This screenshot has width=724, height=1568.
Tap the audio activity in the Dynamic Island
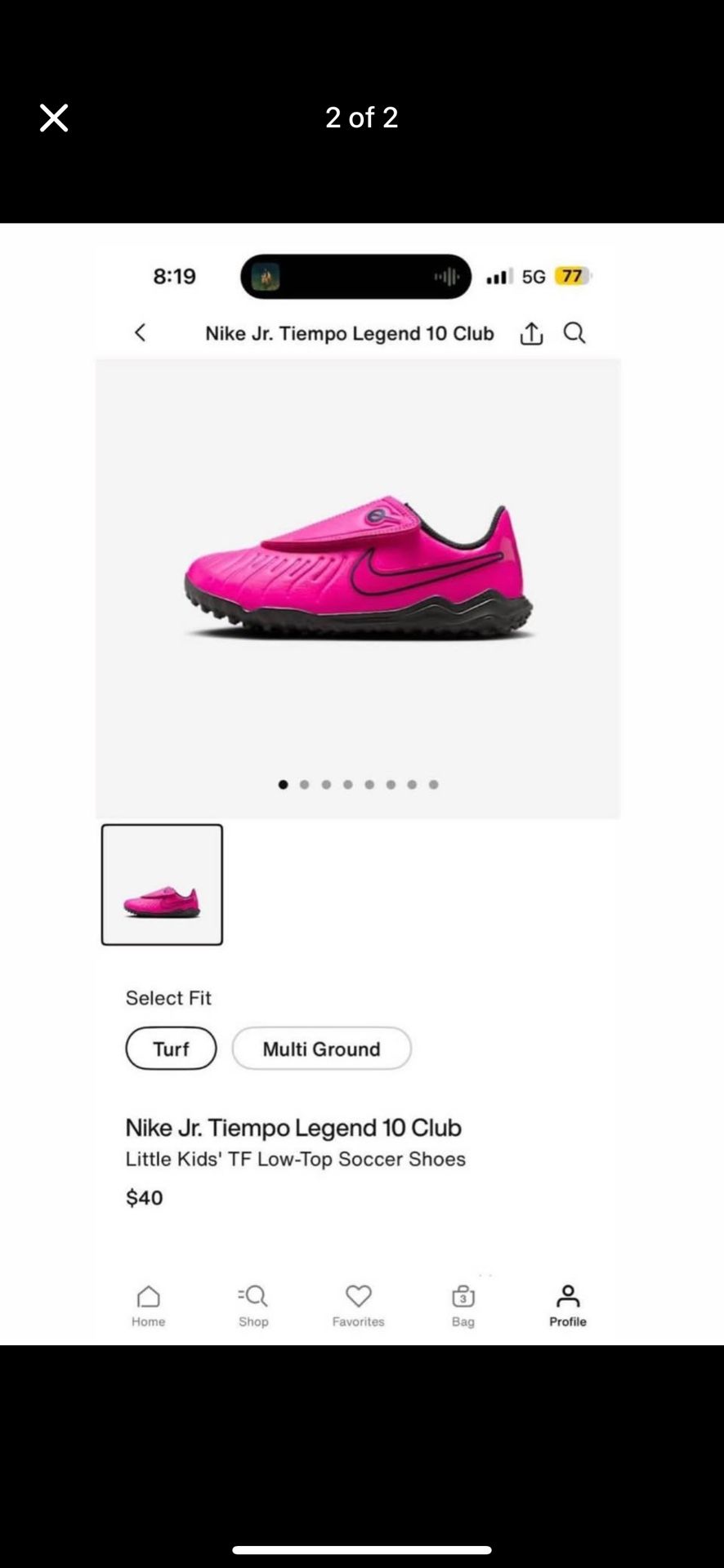pyautogui.click(x=446, y=277)
